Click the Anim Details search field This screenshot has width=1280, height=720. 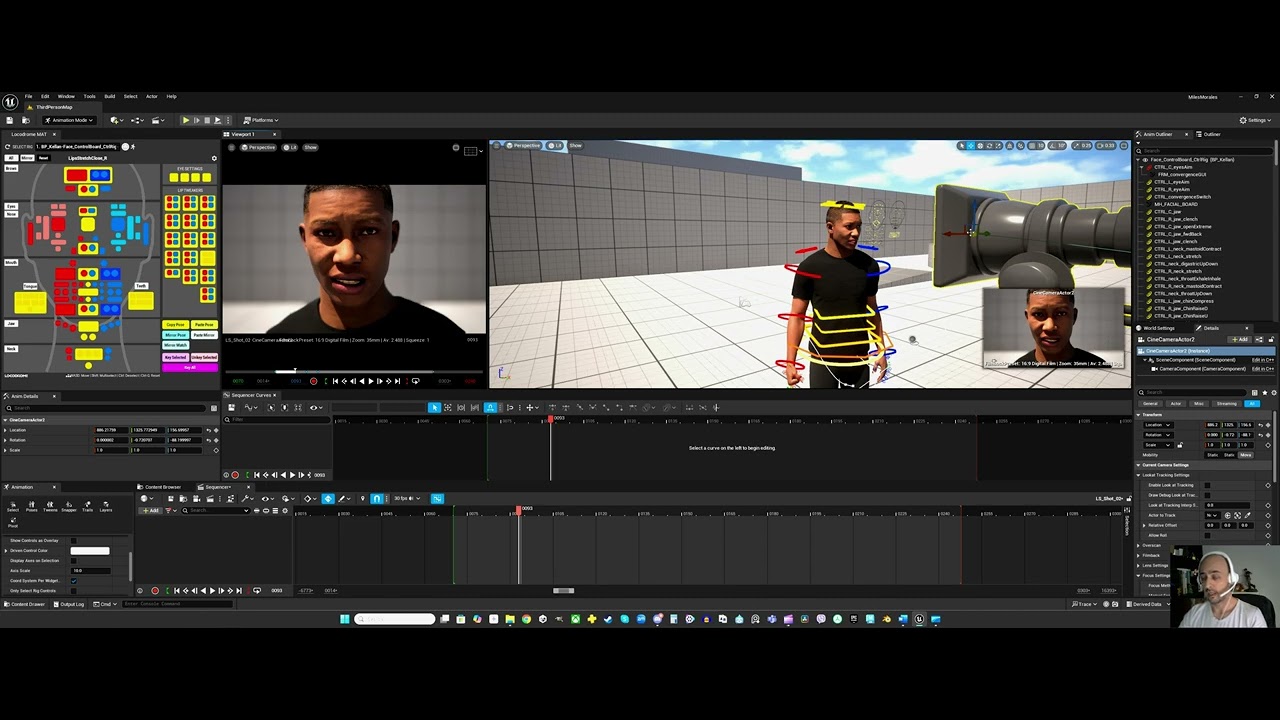[x=105, y=408]
